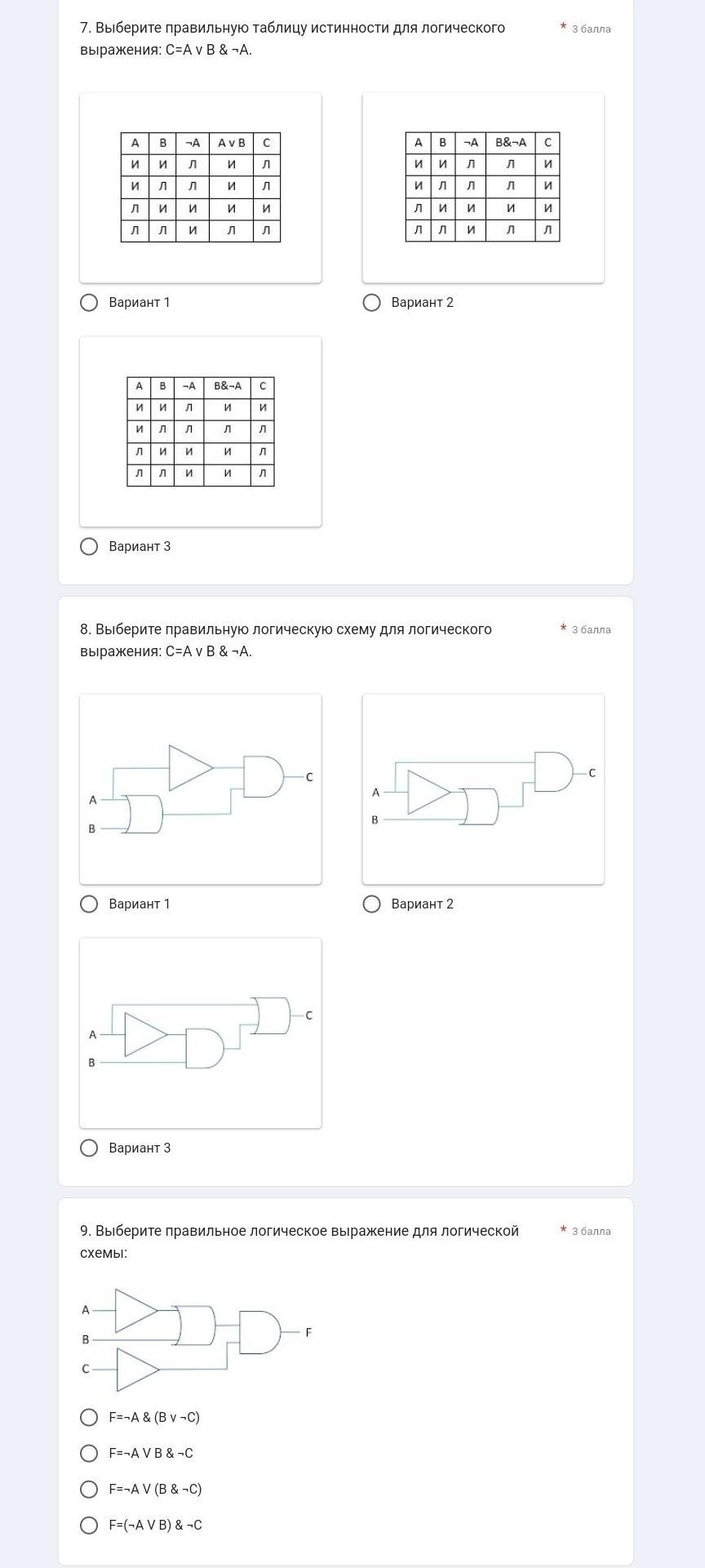Open question 7 second truth table image
The width and height of the screenshot is (705, 1568).
pyautogui.click(x=483, y=188)
